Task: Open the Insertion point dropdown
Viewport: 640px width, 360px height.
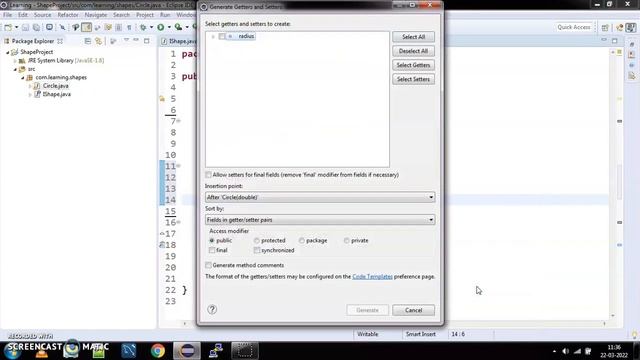Action: 320,197
